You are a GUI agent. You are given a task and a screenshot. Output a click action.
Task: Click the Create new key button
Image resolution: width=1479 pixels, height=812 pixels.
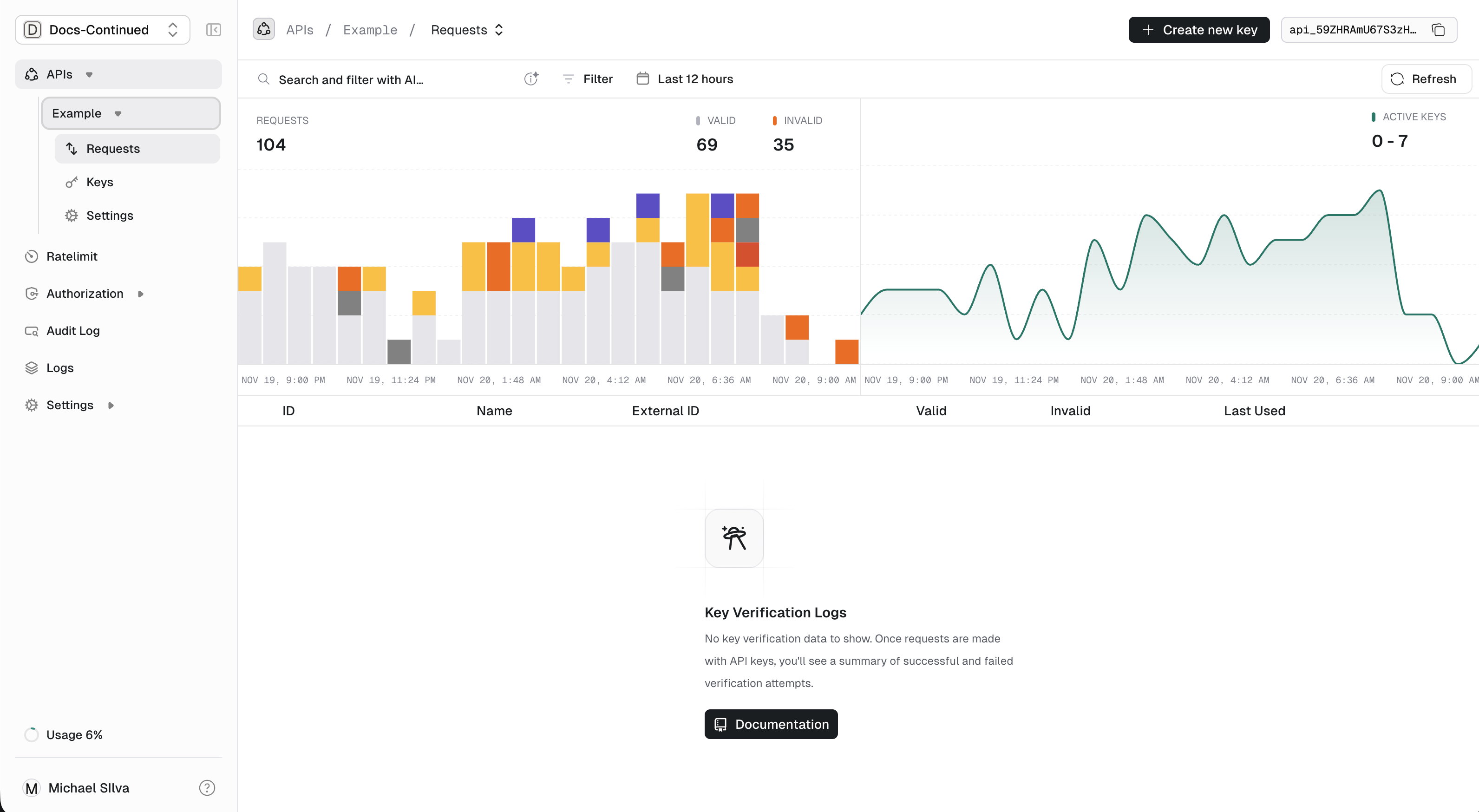click(x=1198, y=29)
